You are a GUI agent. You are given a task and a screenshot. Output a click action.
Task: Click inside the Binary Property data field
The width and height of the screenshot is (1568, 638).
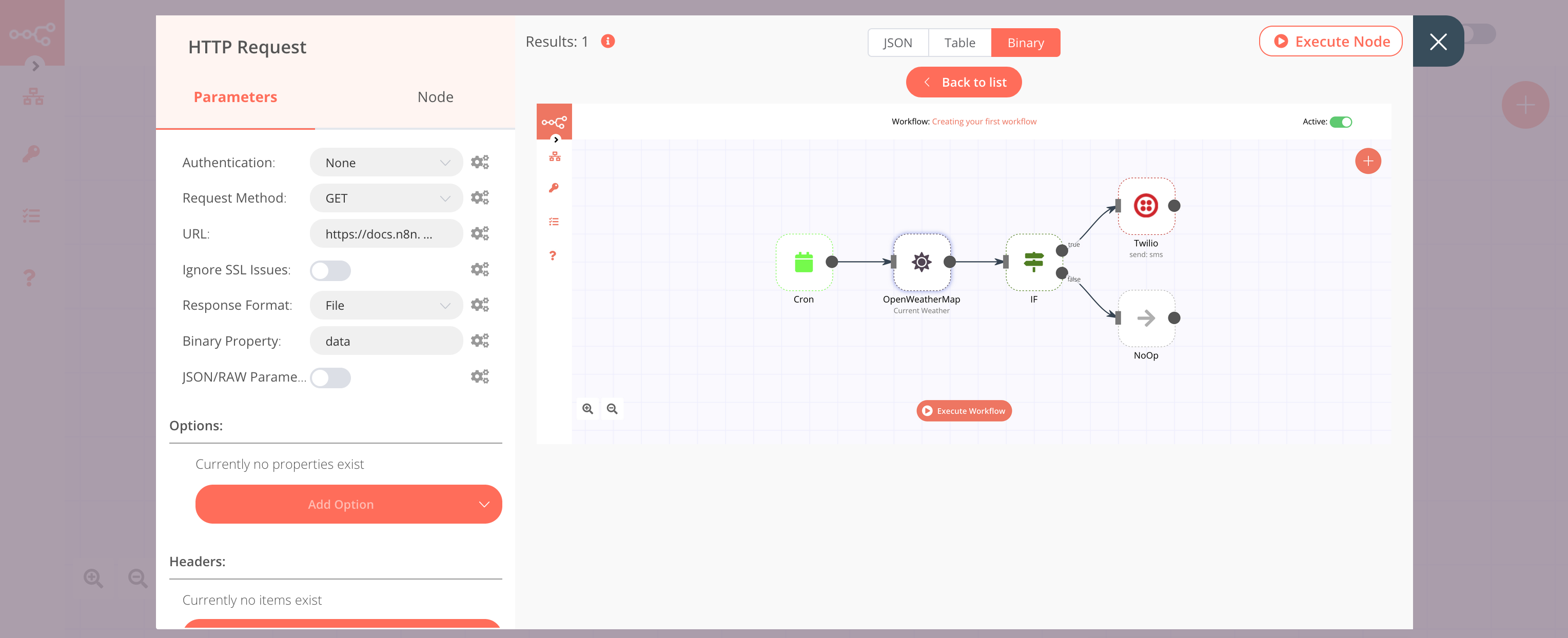point(386,341)
